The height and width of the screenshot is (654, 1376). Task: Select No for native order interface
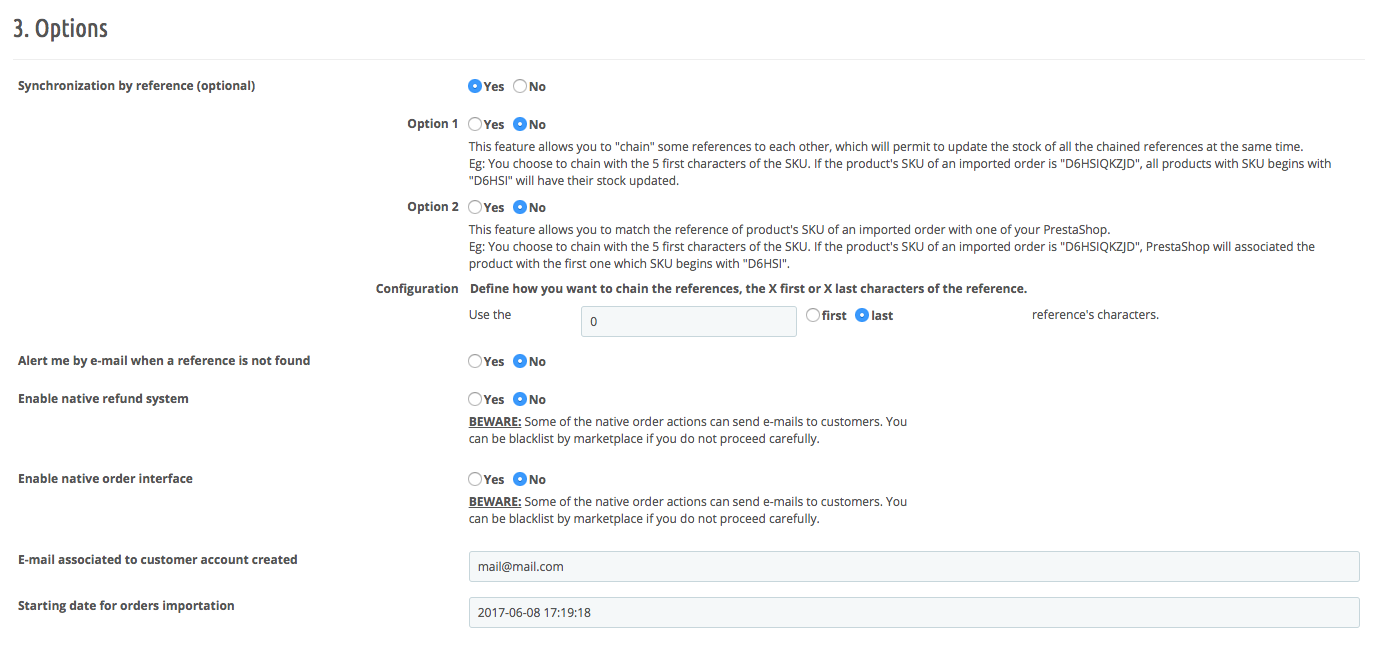(x=520, y=479)
